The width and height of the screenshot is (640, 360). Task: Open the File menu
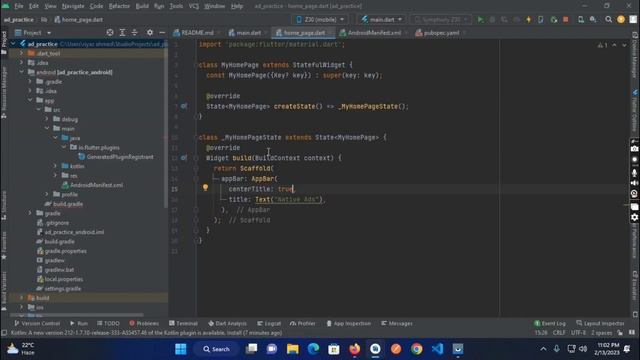coord(18,6)
